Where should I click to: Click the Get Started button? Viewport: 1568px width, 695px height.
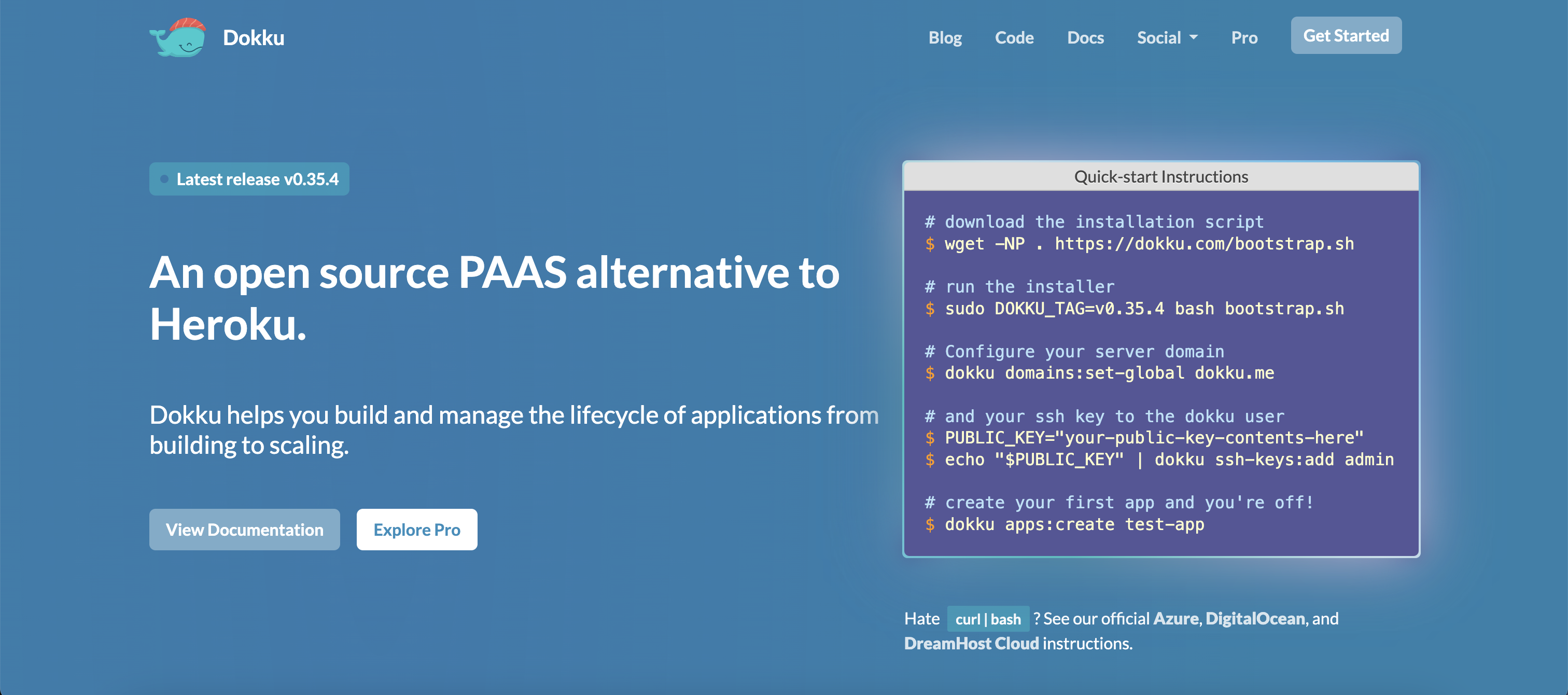click(1346, 35)
